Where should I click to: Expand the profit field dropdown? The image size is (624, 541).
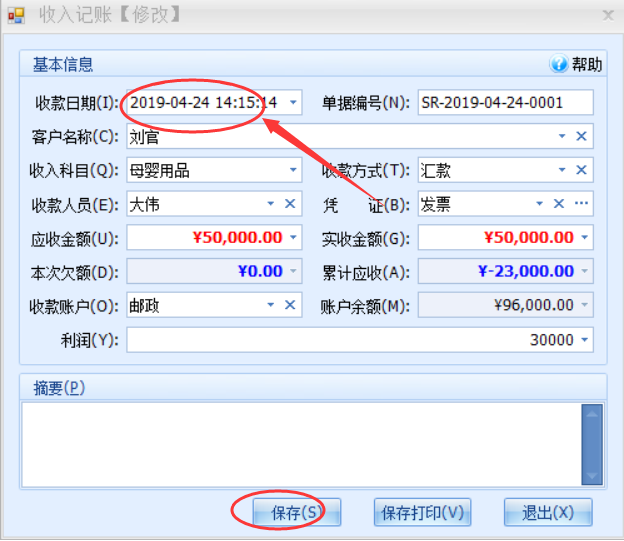583,340
